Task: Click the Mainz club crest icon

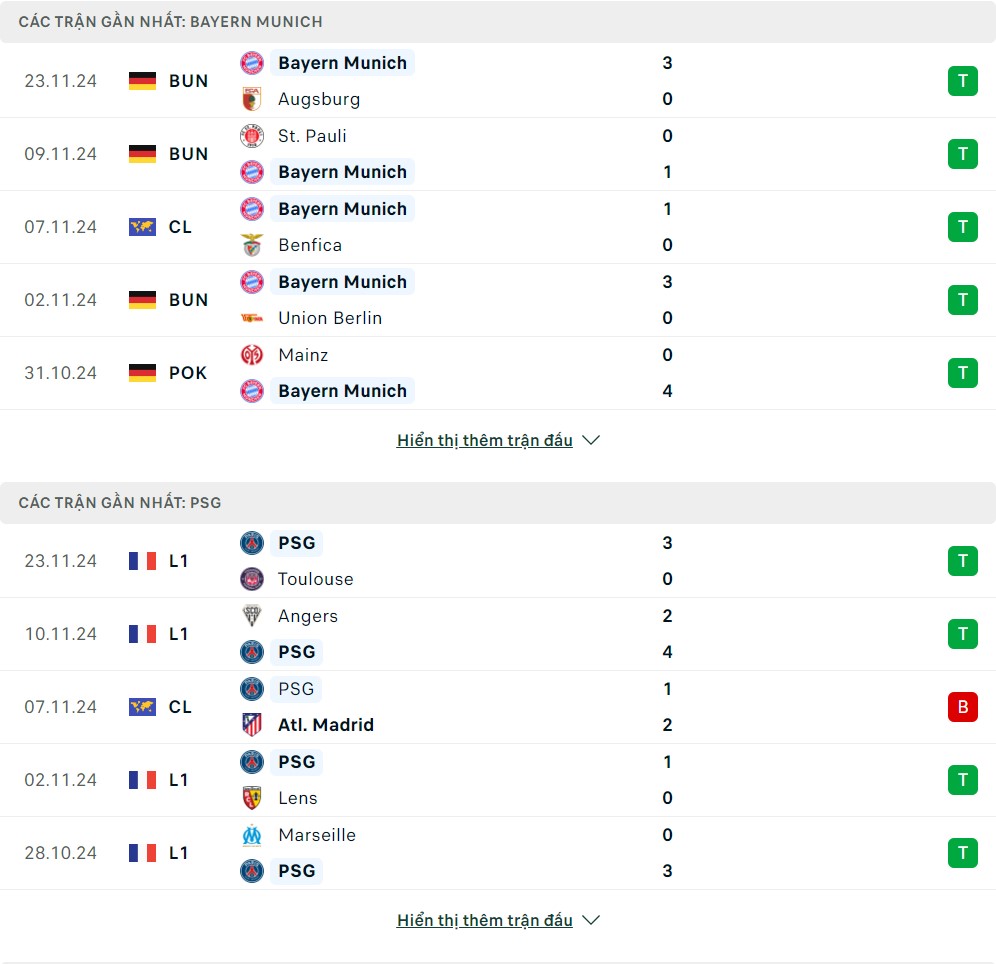Action: (252, 355)
